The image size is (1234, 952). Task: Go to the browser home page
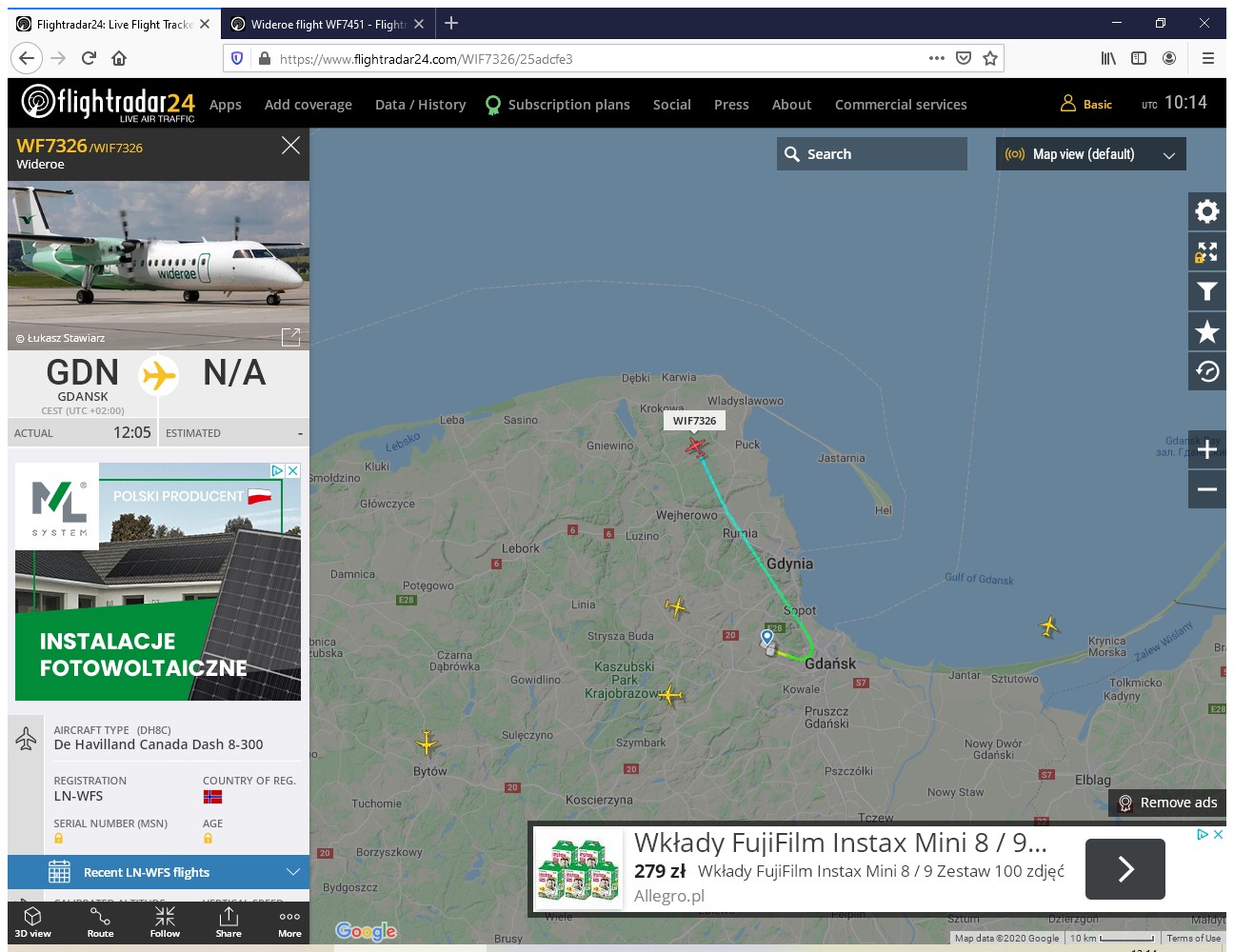point(119,58)
